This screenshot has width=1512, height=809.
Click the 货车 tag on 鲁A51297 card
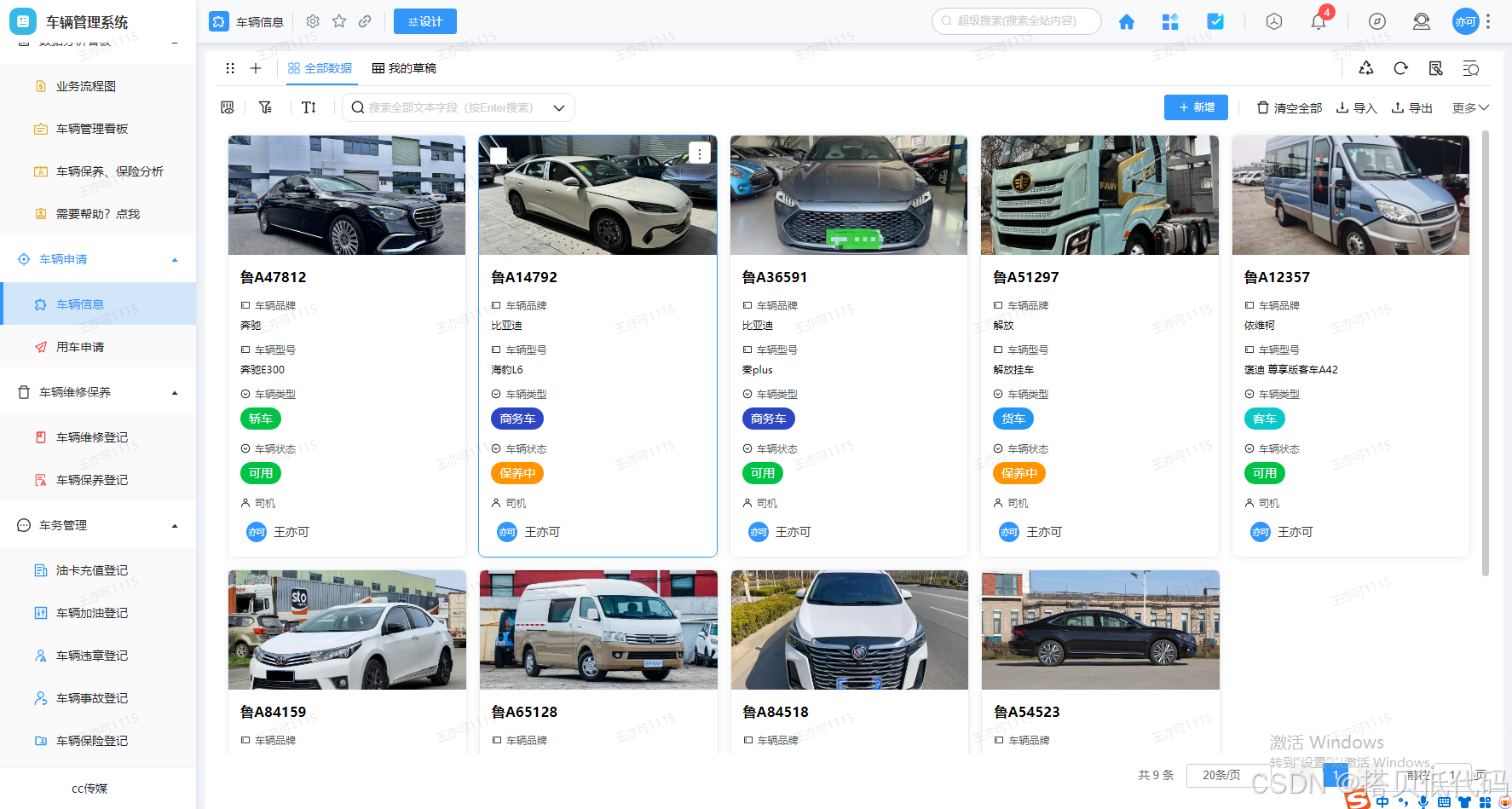(1013, 419)
